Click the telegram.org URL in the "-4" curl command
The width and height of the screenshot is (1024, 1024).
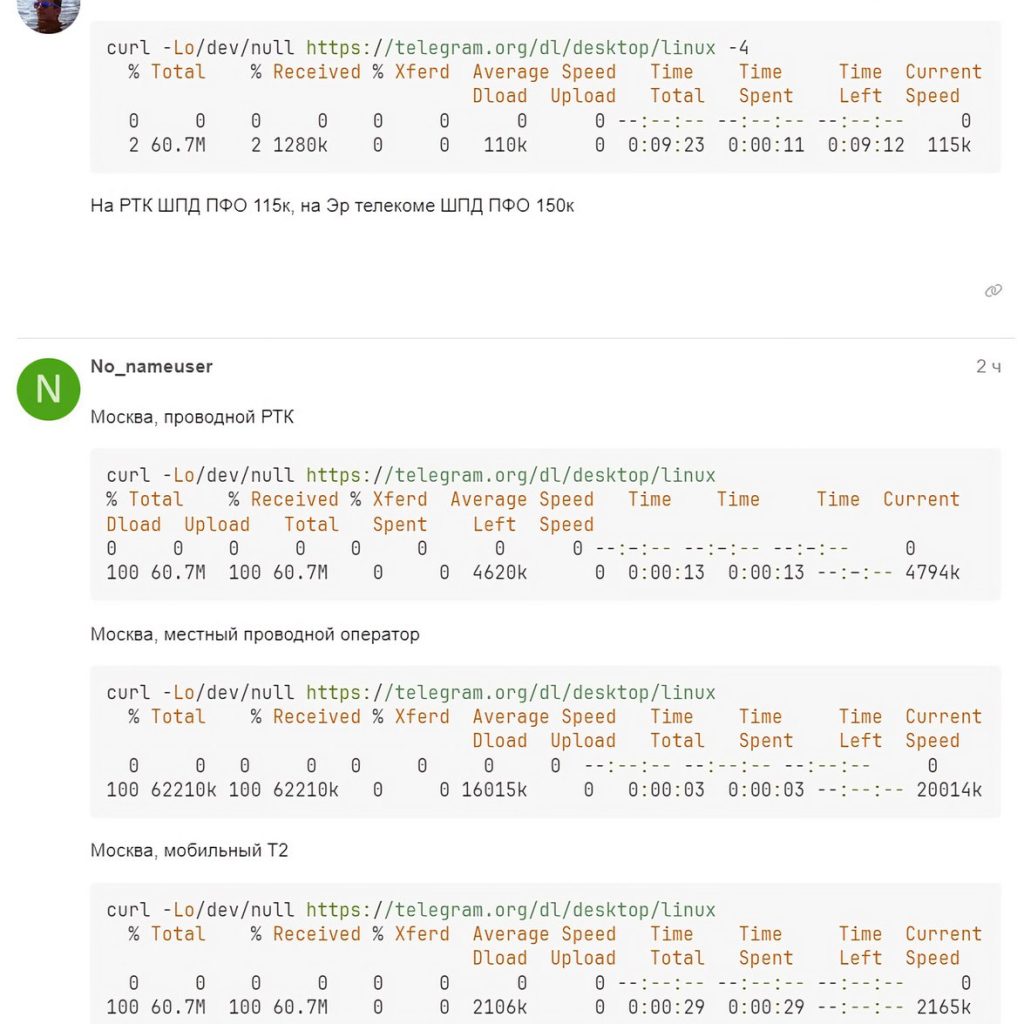click(x=510, y=48)
